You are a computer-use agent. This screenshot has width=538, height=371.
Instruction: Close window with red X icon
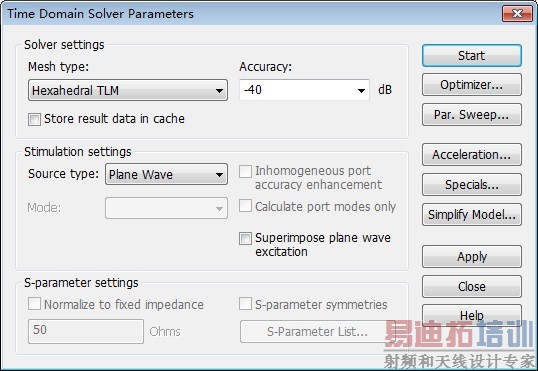point(517,14)
